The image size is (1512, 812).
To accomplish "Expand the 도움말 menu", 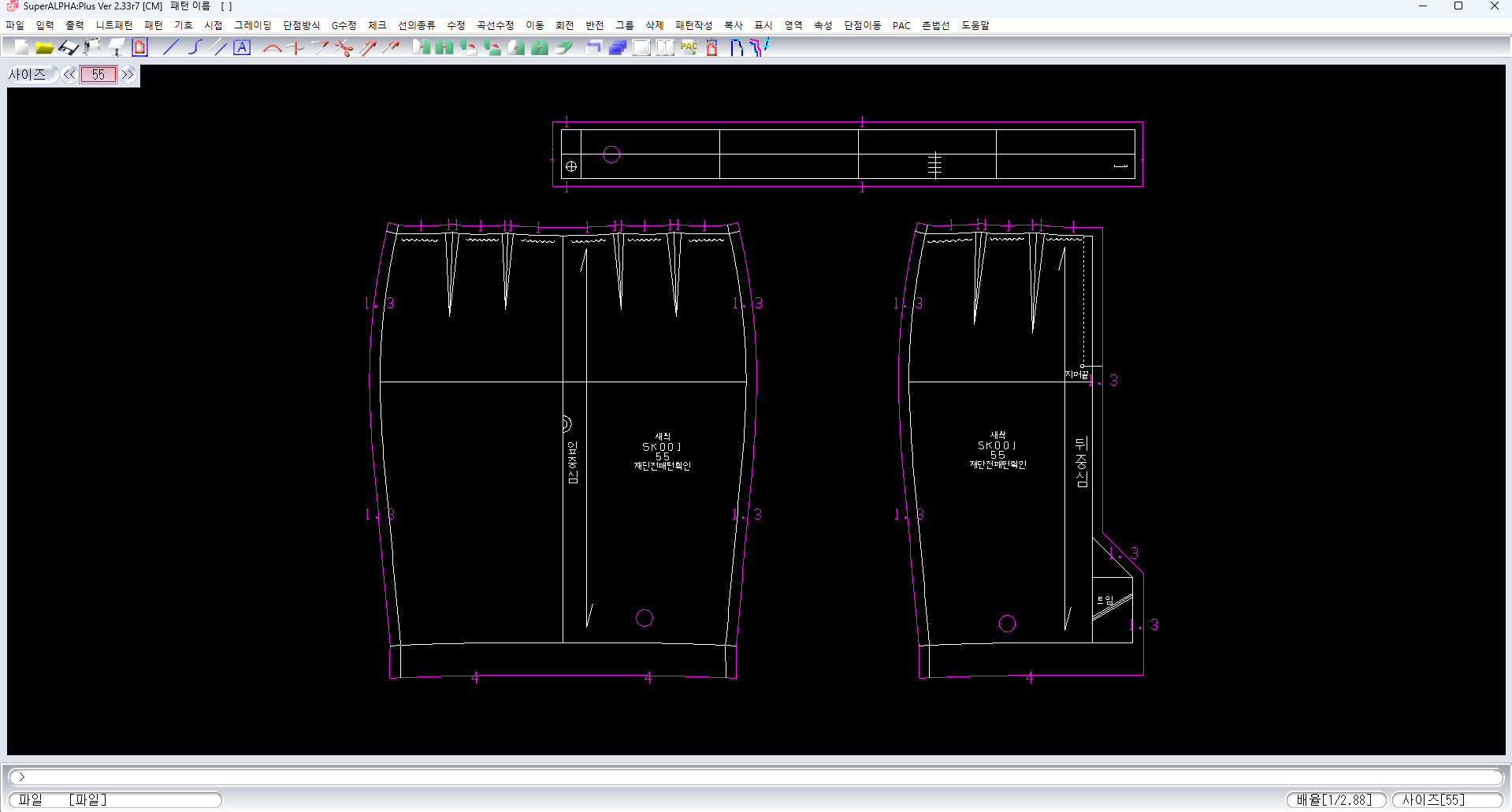I will (x=975, y=25).
